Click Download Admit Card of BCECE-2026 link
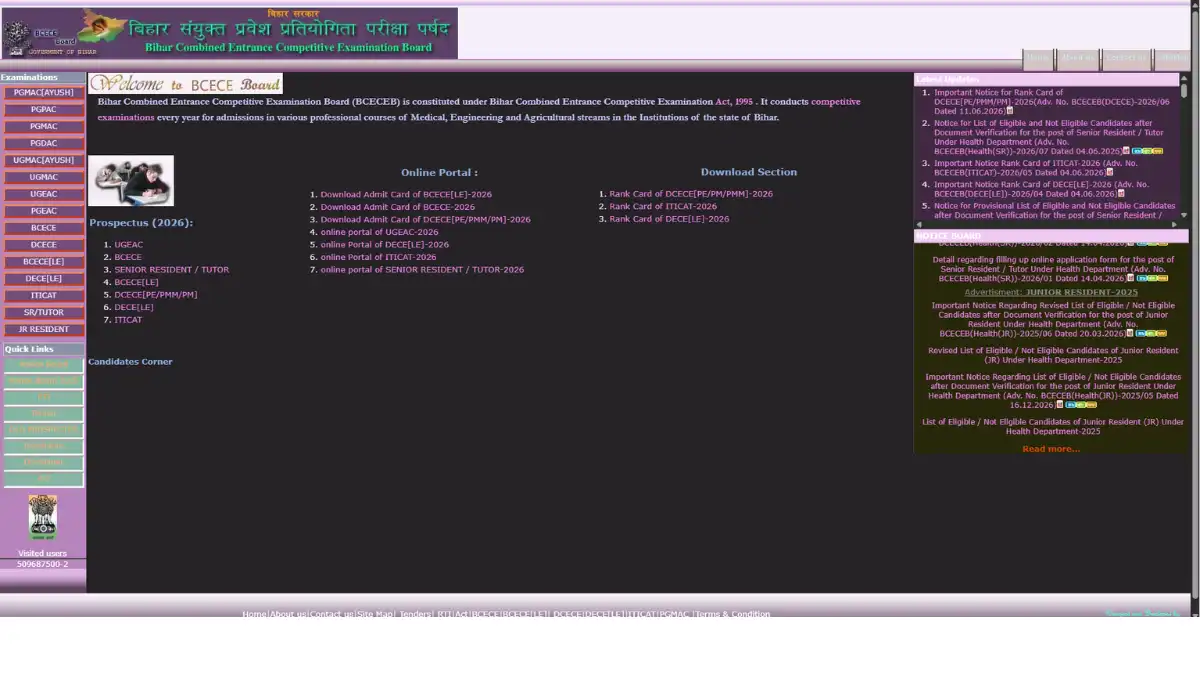 (x=398, y=207)
